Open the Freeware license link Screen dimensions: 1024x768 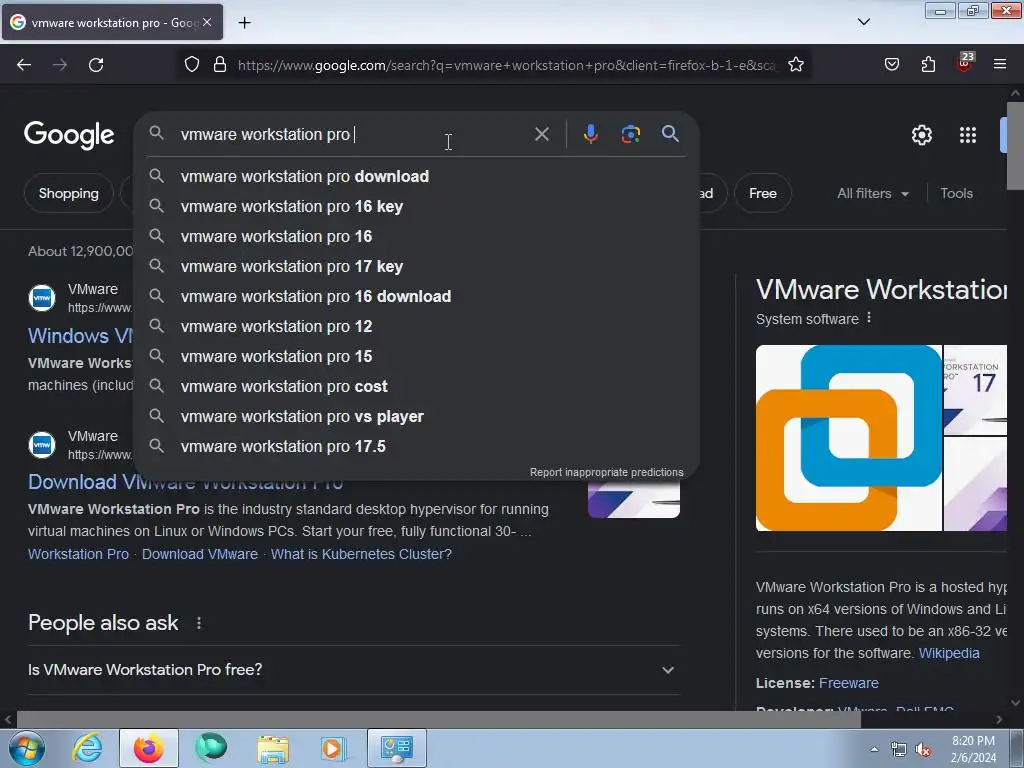[x=848, y=683]
